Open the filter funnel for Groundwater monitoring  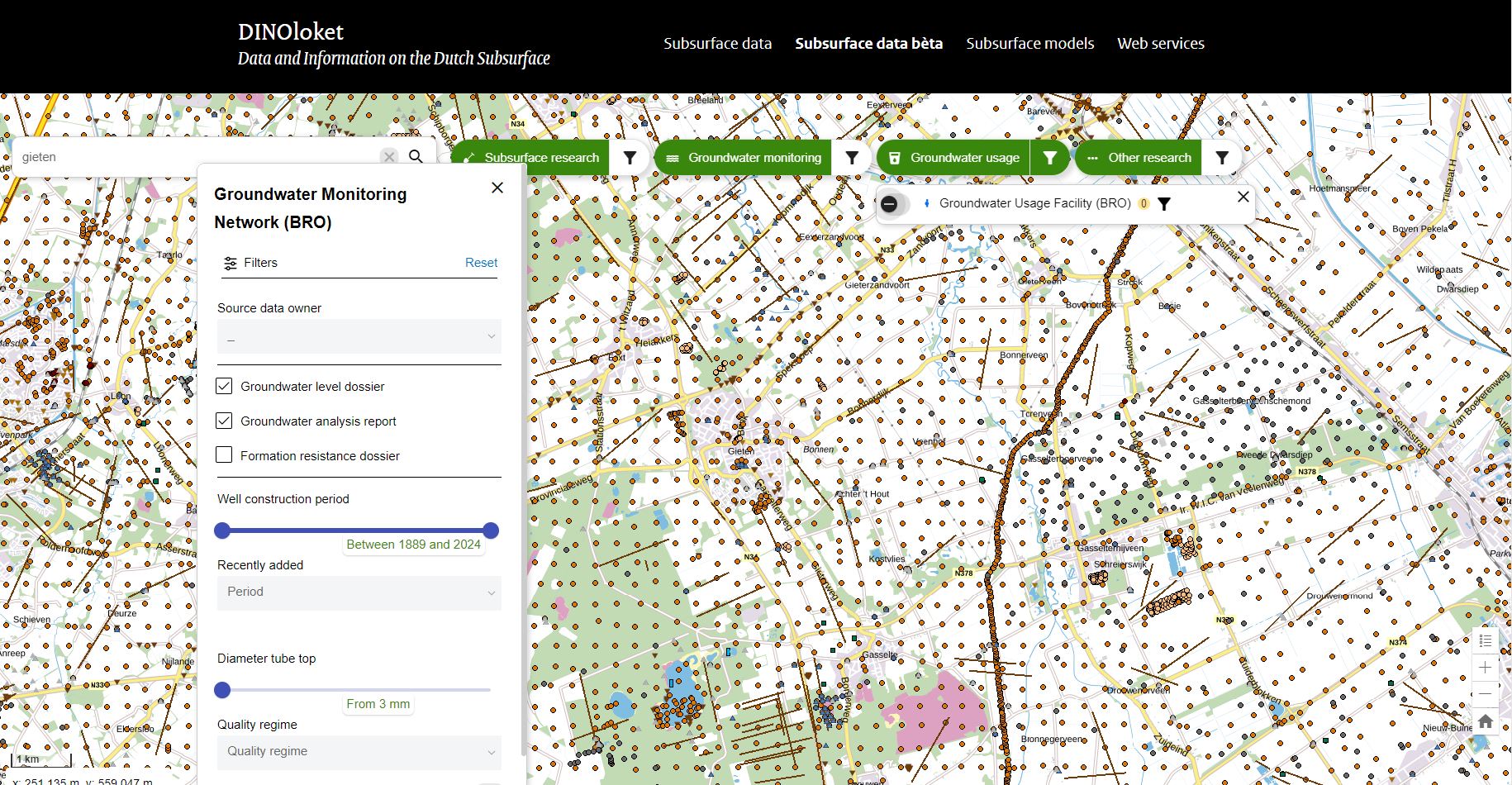[x=852, y=157]
